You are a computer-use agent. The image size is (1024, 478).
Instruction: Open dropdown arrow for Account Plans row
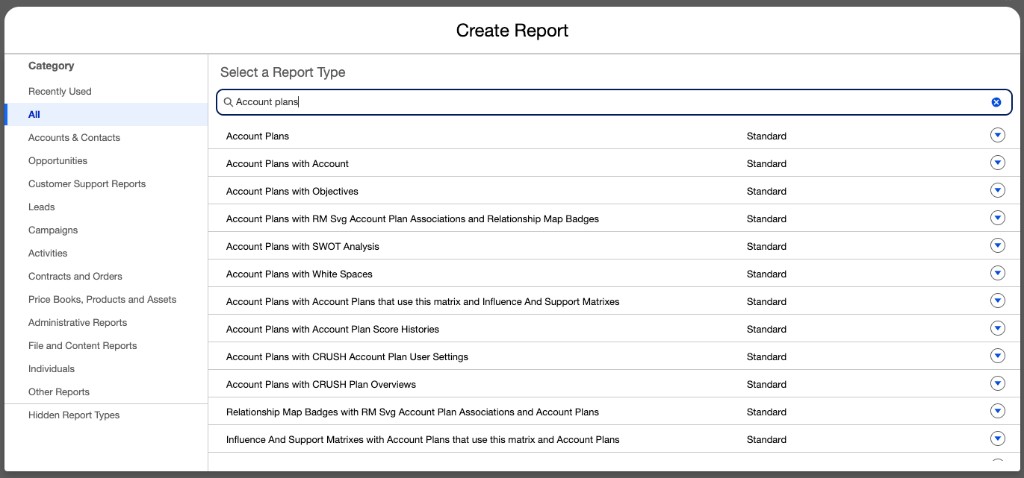tap(997, 135)
